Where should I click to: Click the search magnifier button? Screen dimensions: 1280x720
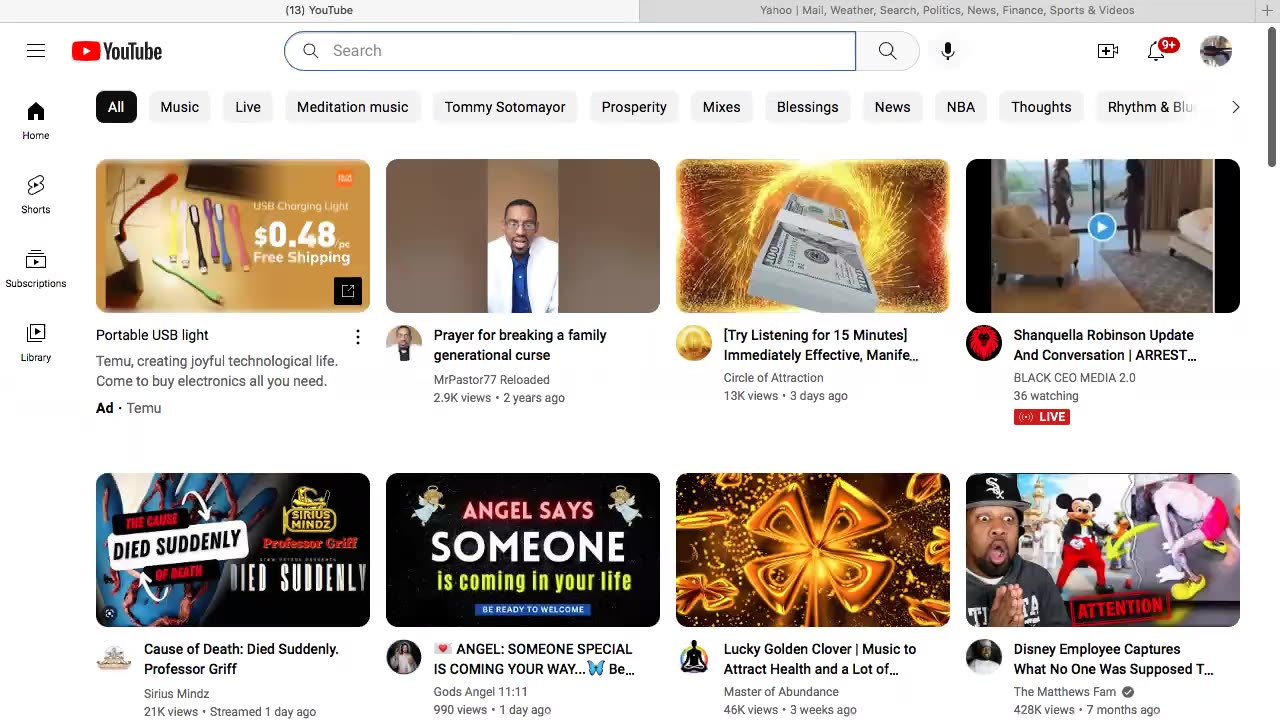887,51
